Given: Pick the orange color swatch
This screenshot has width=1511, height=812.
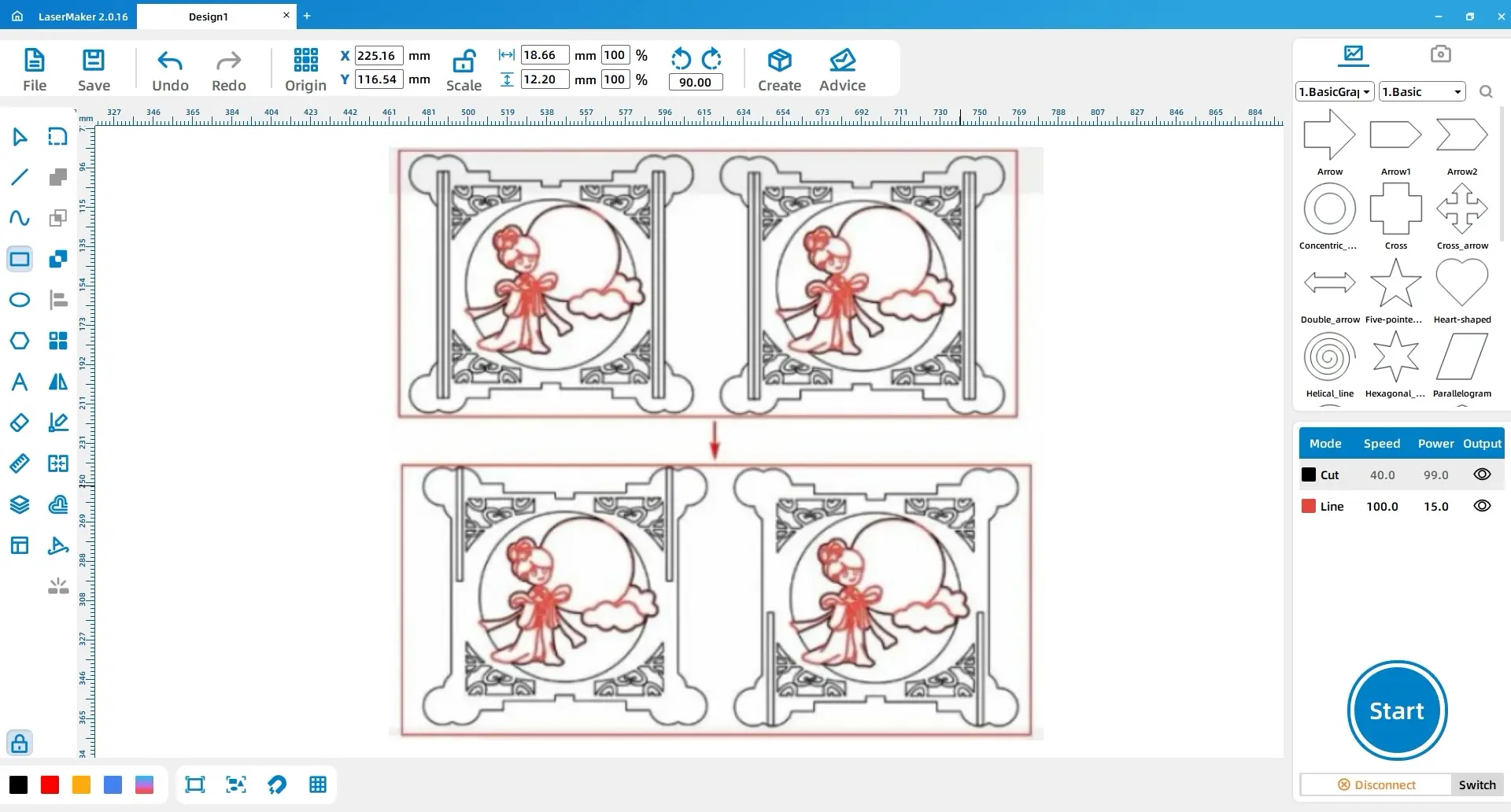Looking at the screenshot, I should pyautogui.click(x=81, y=784).
